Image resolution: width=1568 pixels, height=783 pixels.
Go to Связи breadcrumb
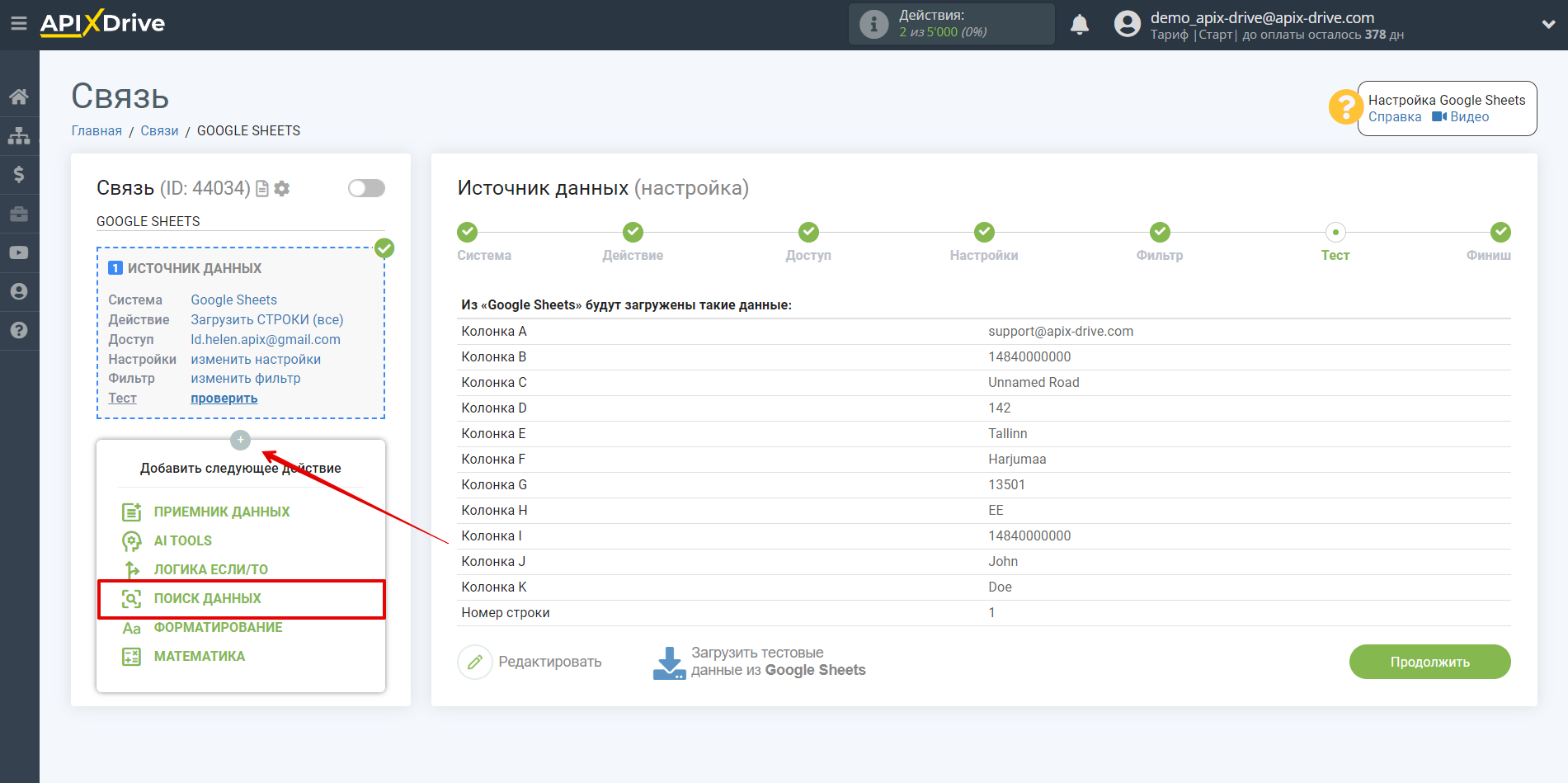(x=159, y=131)
